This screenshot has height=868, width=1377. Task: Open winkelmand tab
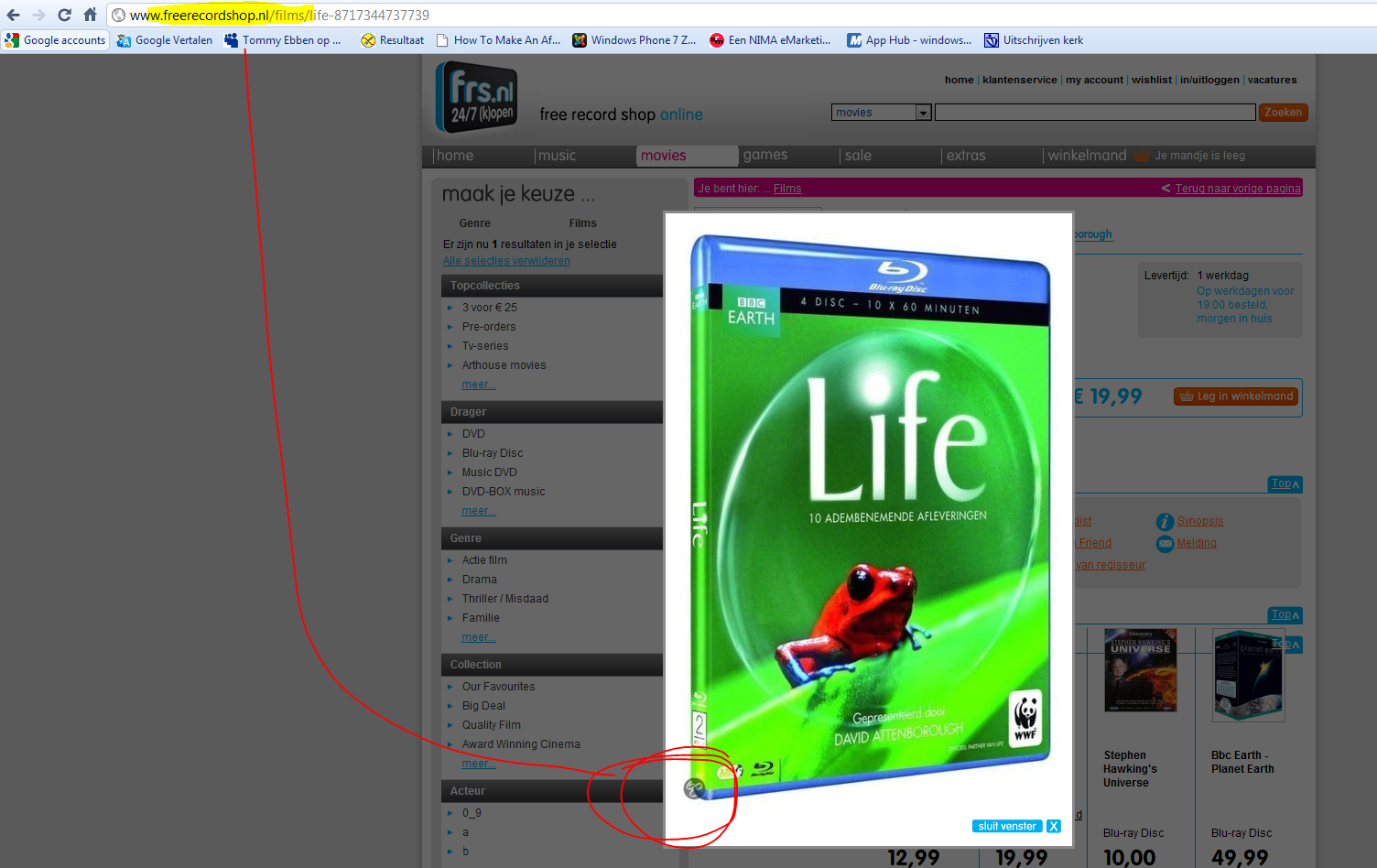pos(1087,156)
